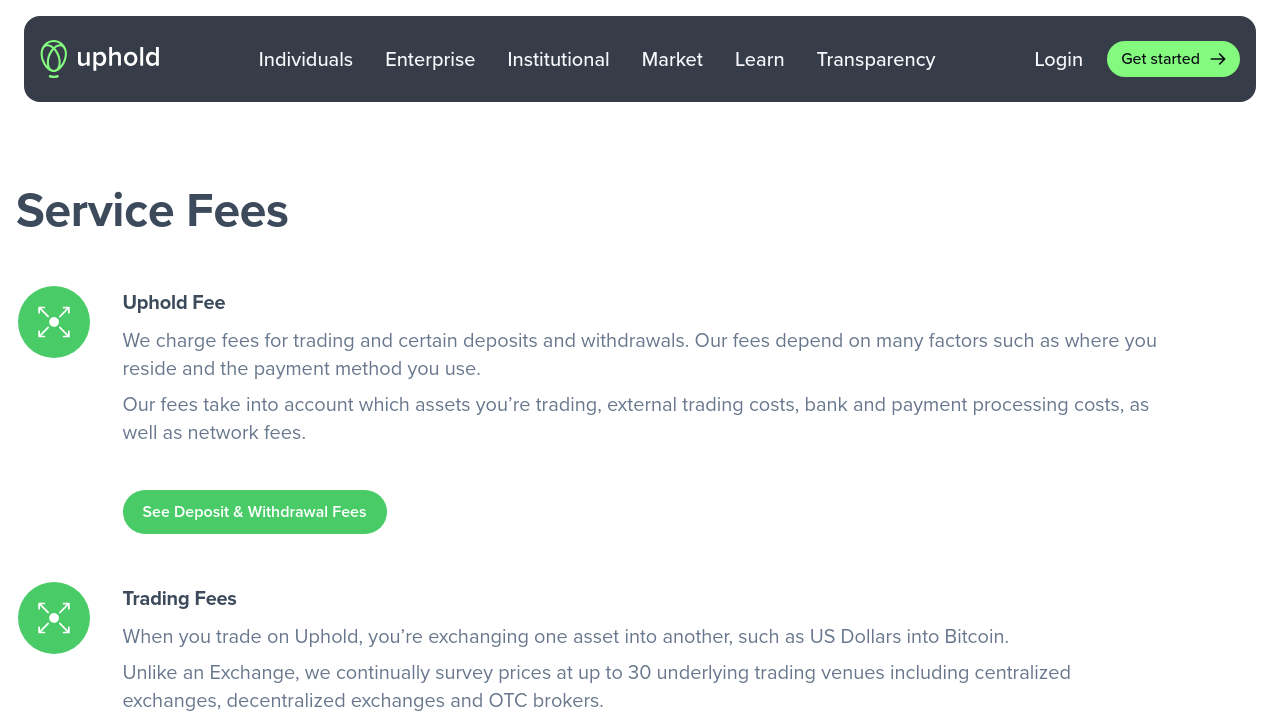This screenshot has height=720, width=1280.
Task: Go to the Market page
Action: coord(672,60)
